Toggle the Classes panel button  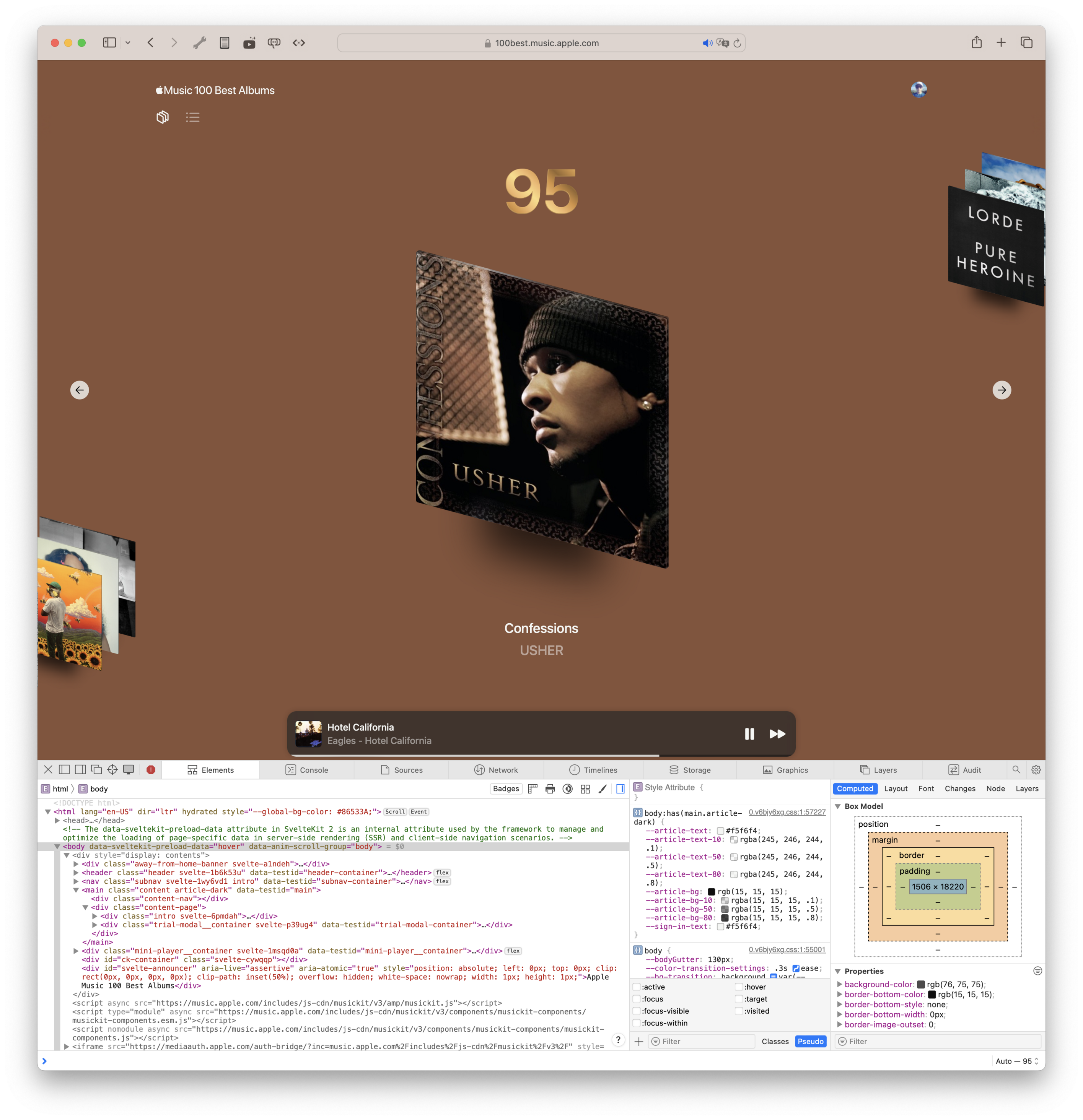pos(775,1041)
